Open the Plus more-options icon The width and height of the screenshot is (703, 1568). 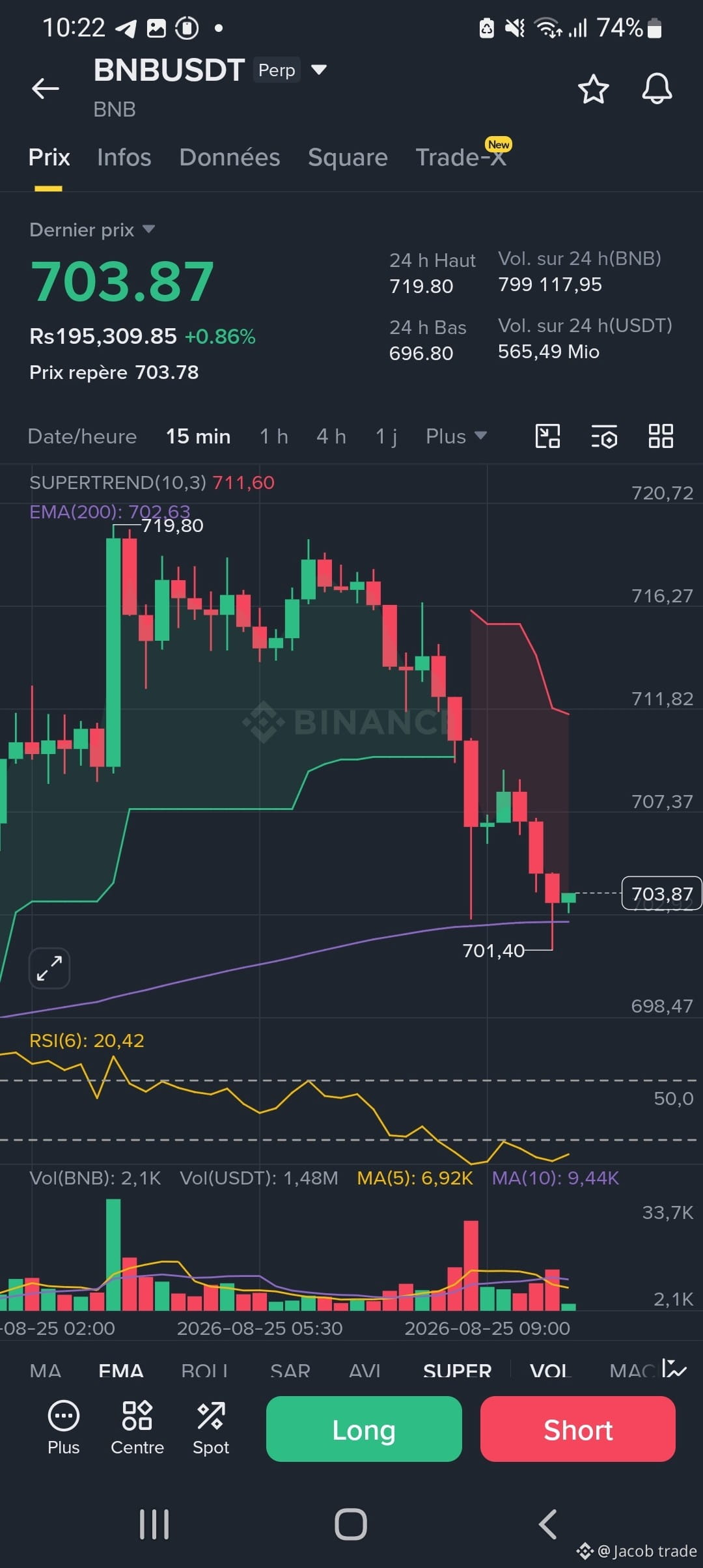click(x=63, y=1427)
